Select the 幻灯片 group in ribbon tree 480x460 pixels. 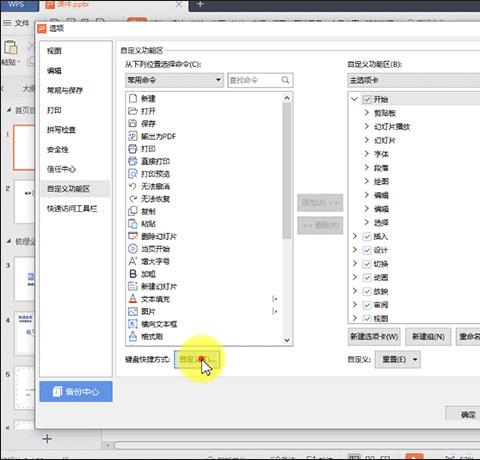point(385,140)
